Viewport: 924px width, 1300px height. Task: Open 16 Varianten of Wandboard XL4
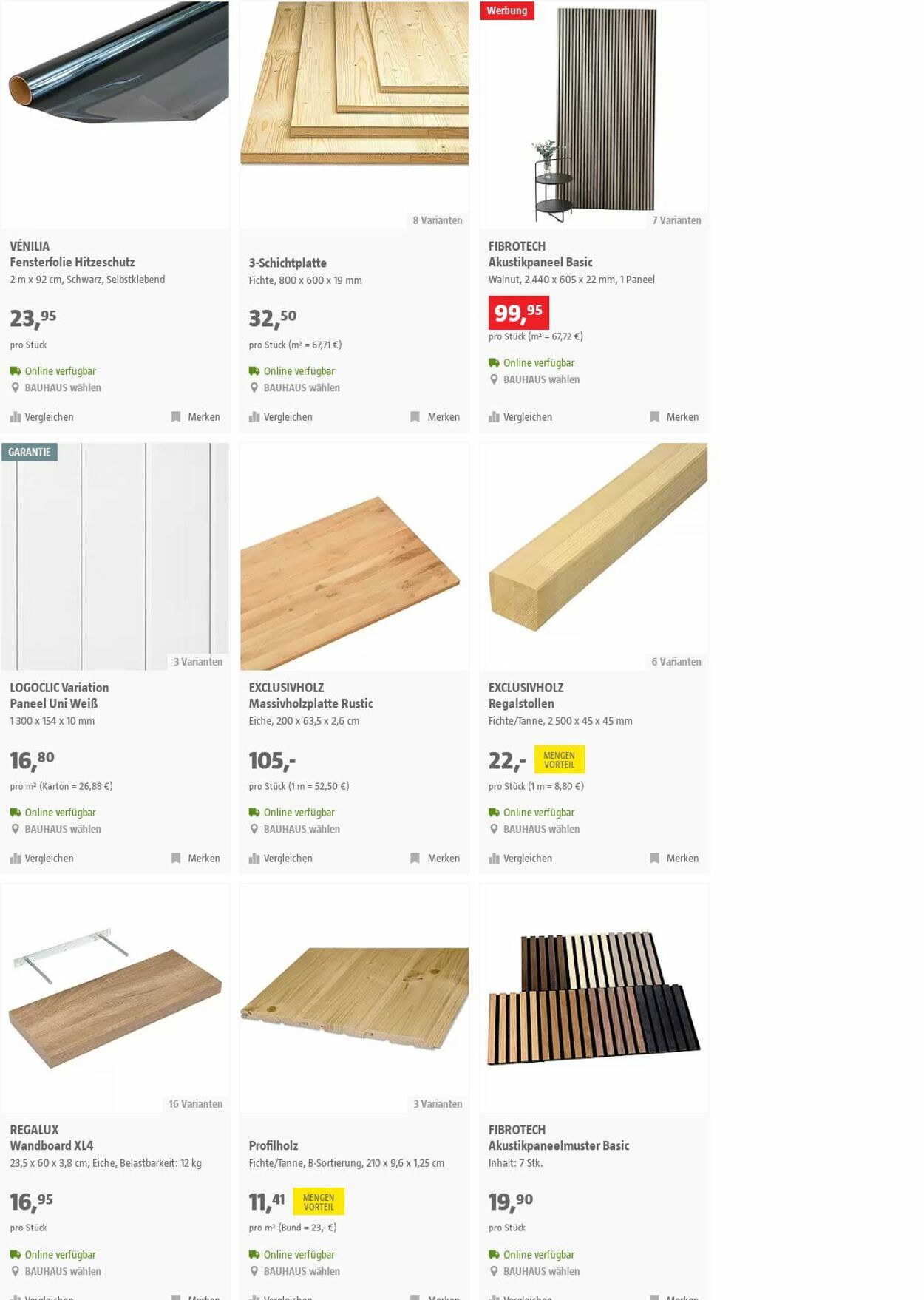click(x=195, y=1104)
